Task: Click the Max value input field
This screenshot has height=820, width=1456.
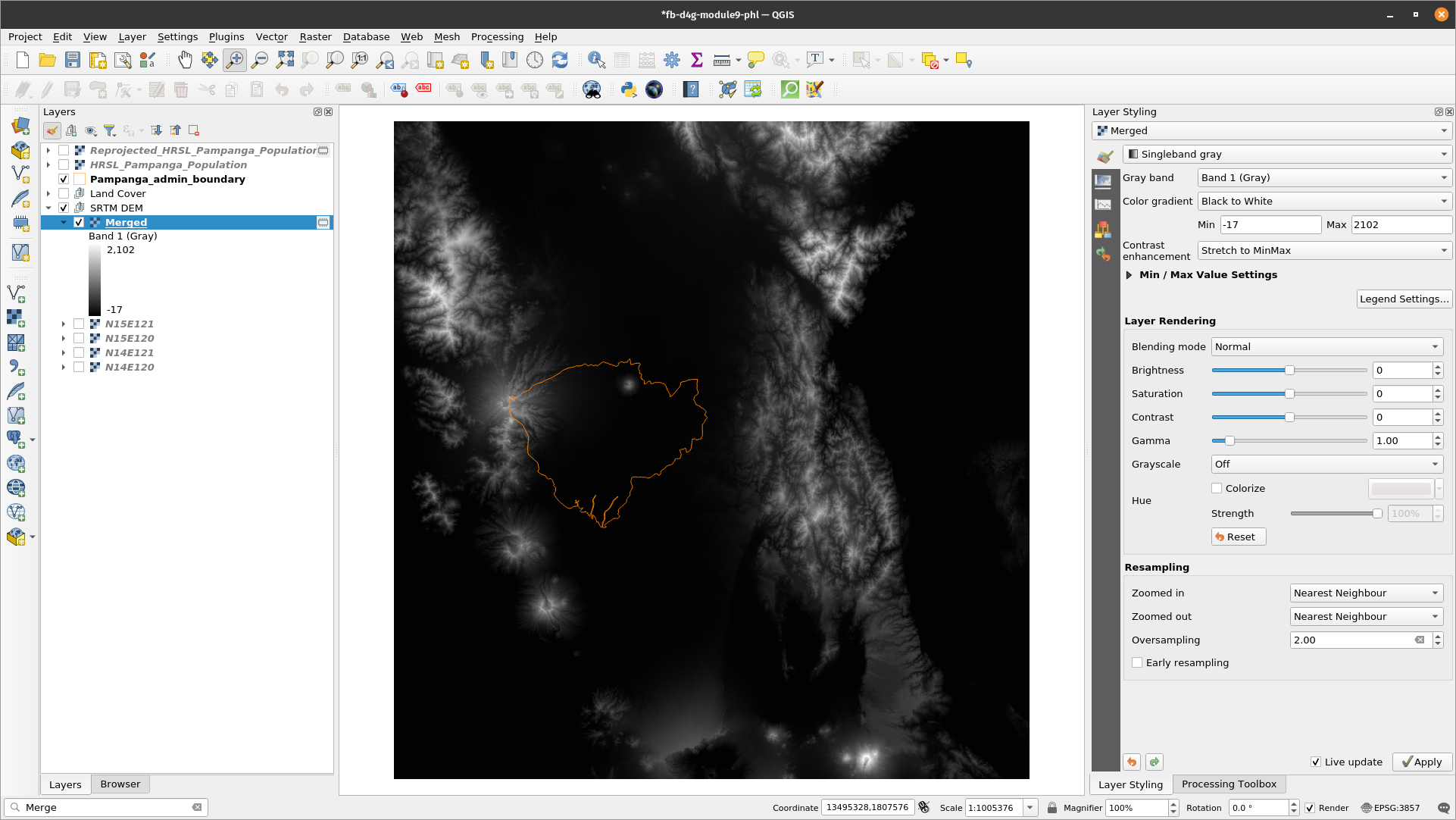Action: (x=1400, y=224)
